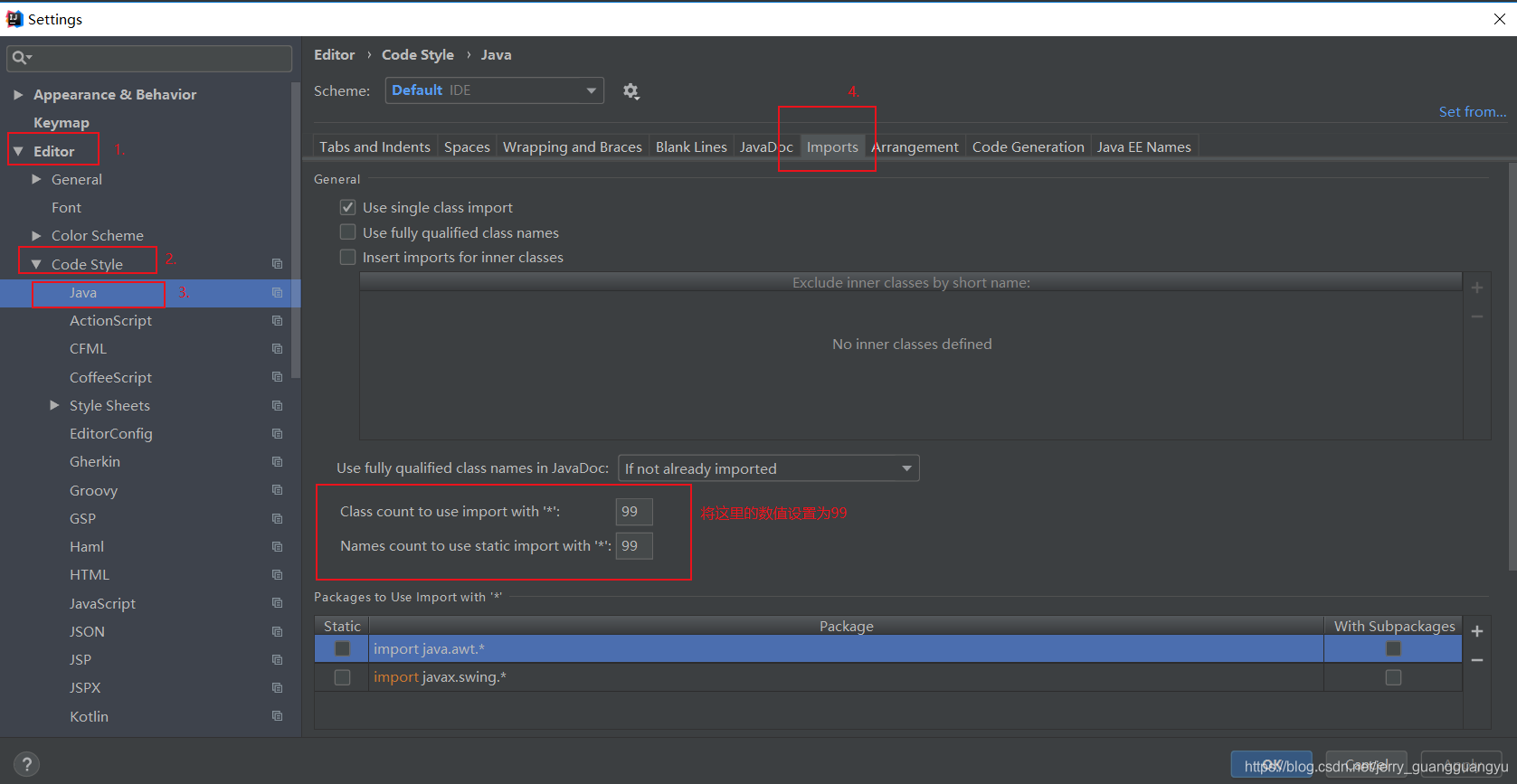Select Kotlin code style item
Viewport: 1517px width, 784px height.
coord(89,716)
